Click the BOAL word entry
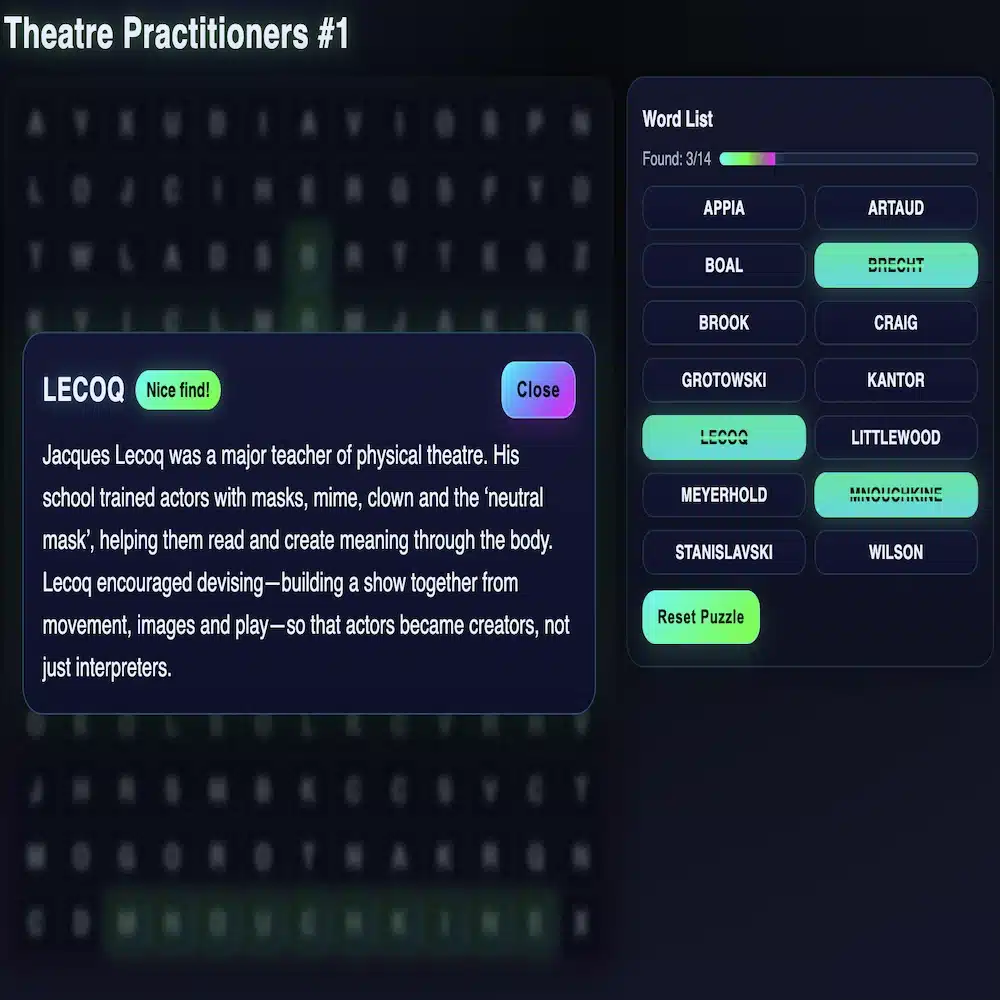This screenshot has width=1000, height=1000. (723, 265)
